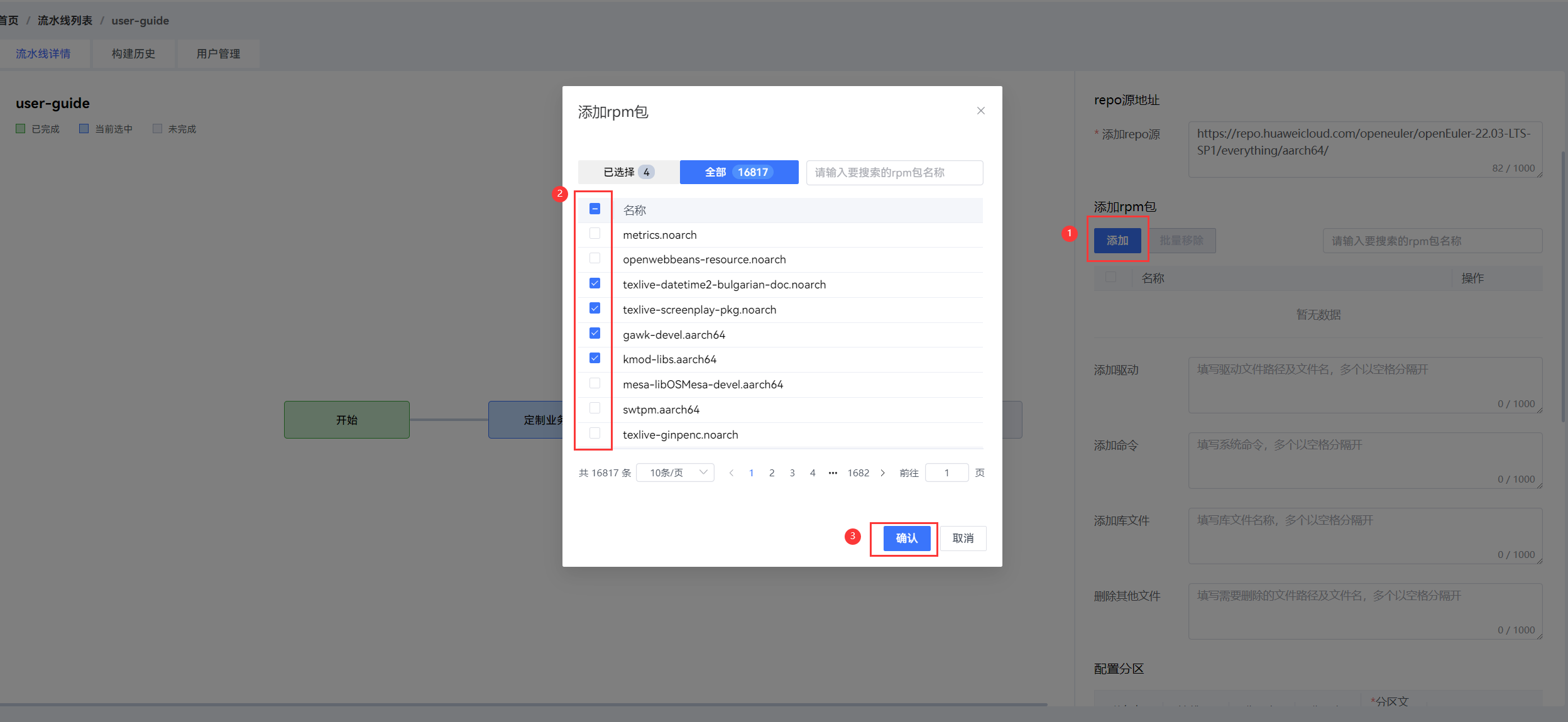Click the horizontal scrollbar at bottom

[x=522, y=704]
